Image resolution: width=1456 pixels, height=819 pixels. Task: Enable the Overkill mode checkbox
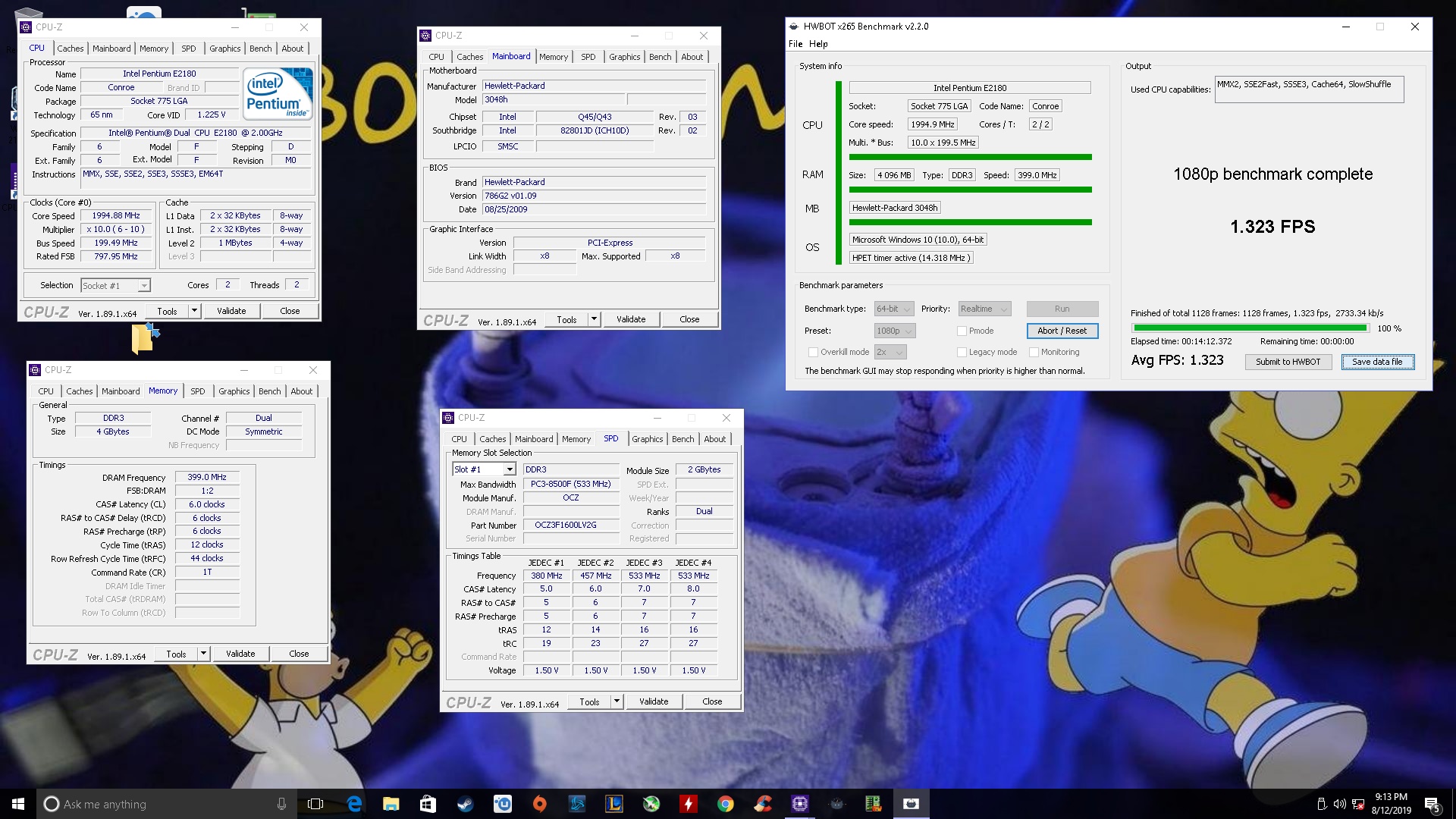point(813,352)
